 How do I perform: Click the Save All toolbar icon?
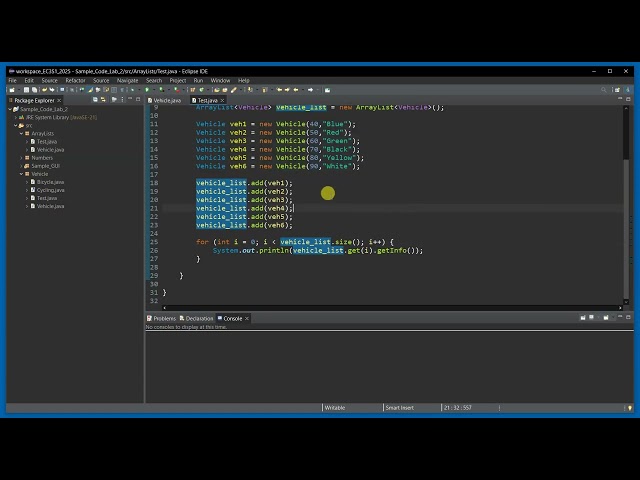(34, 90)
